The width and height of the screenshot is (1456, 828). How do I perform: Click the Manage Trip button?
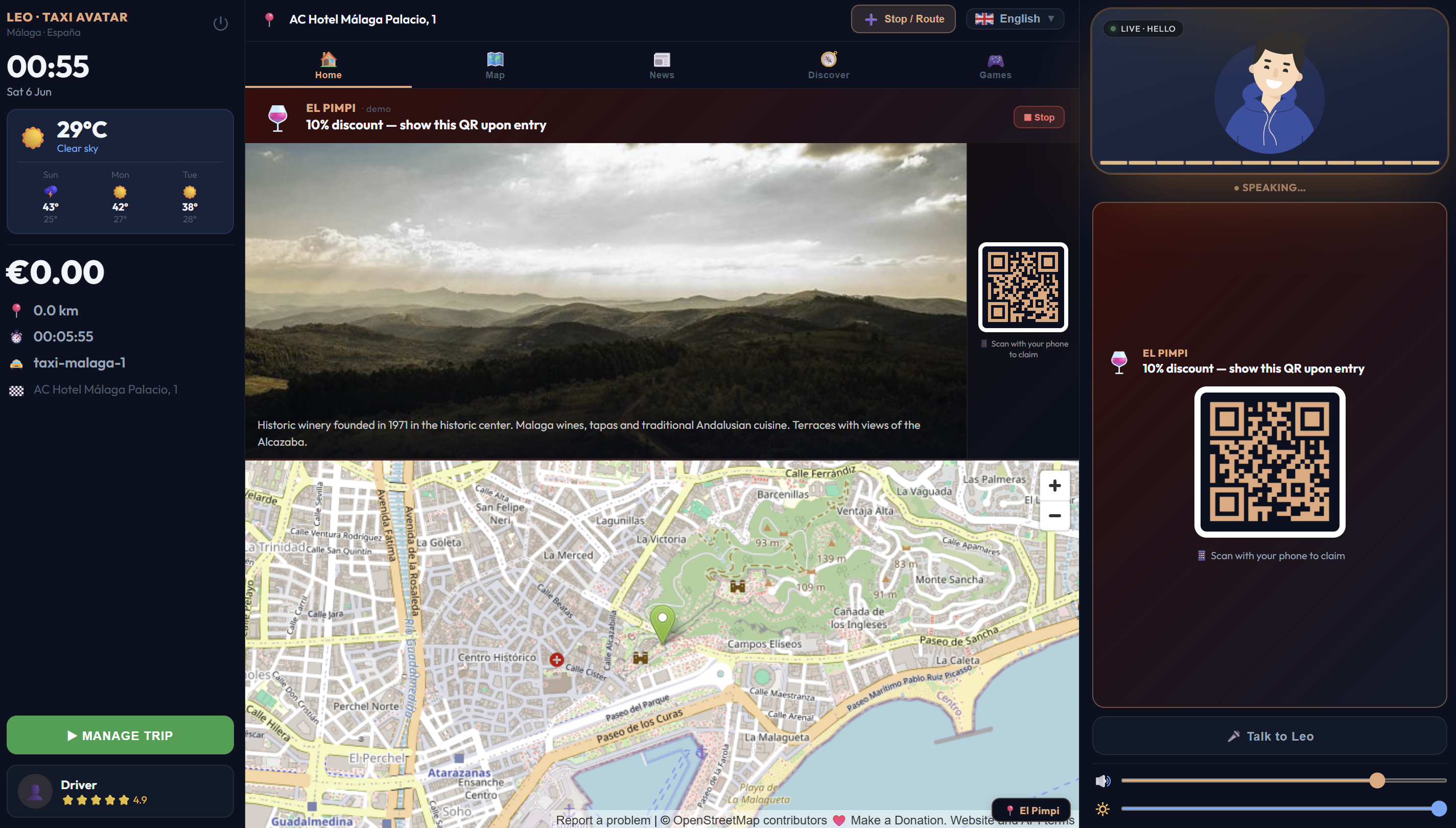pyautogui.click(x=120, y=735)
